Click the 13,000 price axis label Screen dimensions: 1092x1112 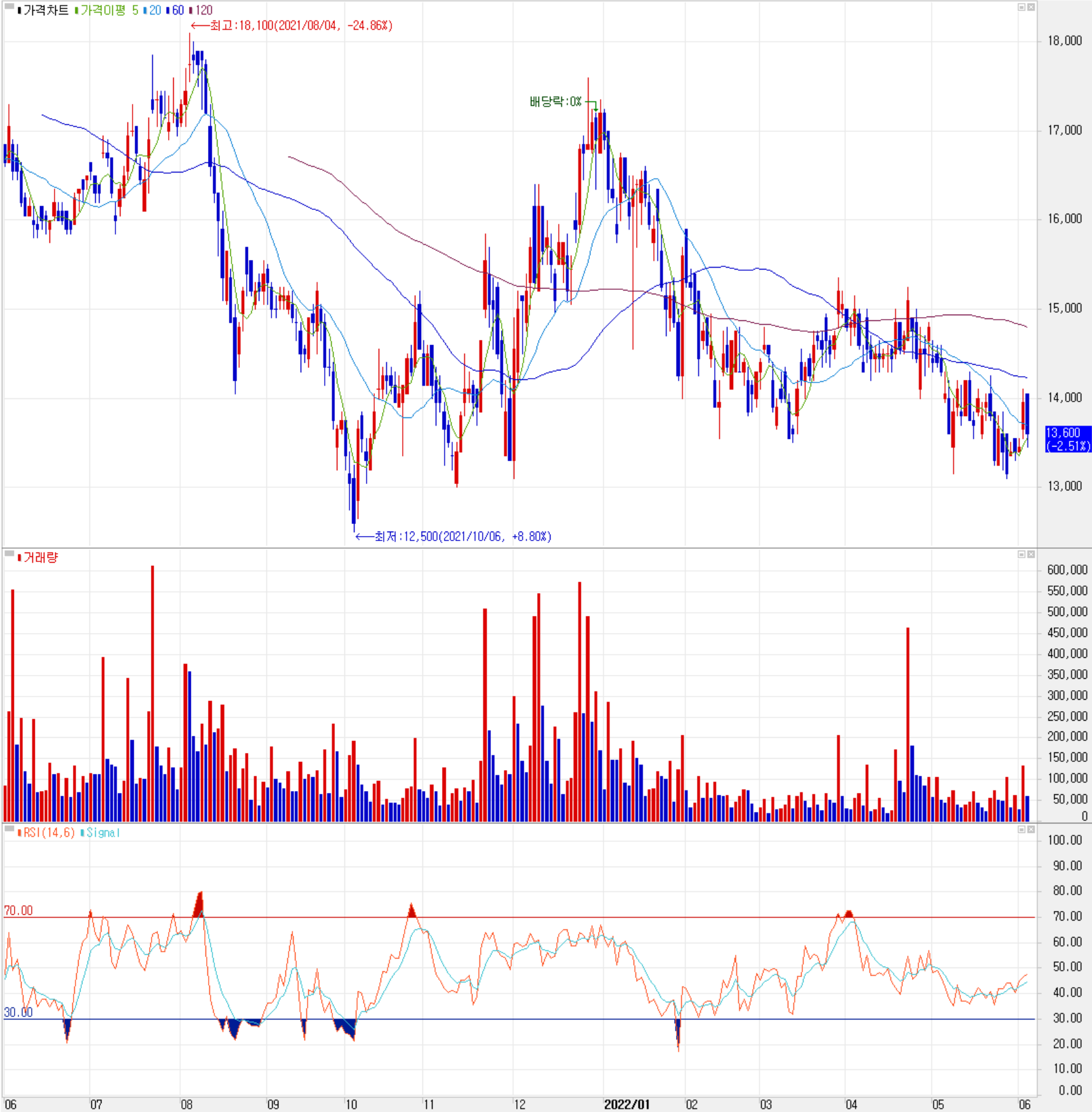point(1065,487)
